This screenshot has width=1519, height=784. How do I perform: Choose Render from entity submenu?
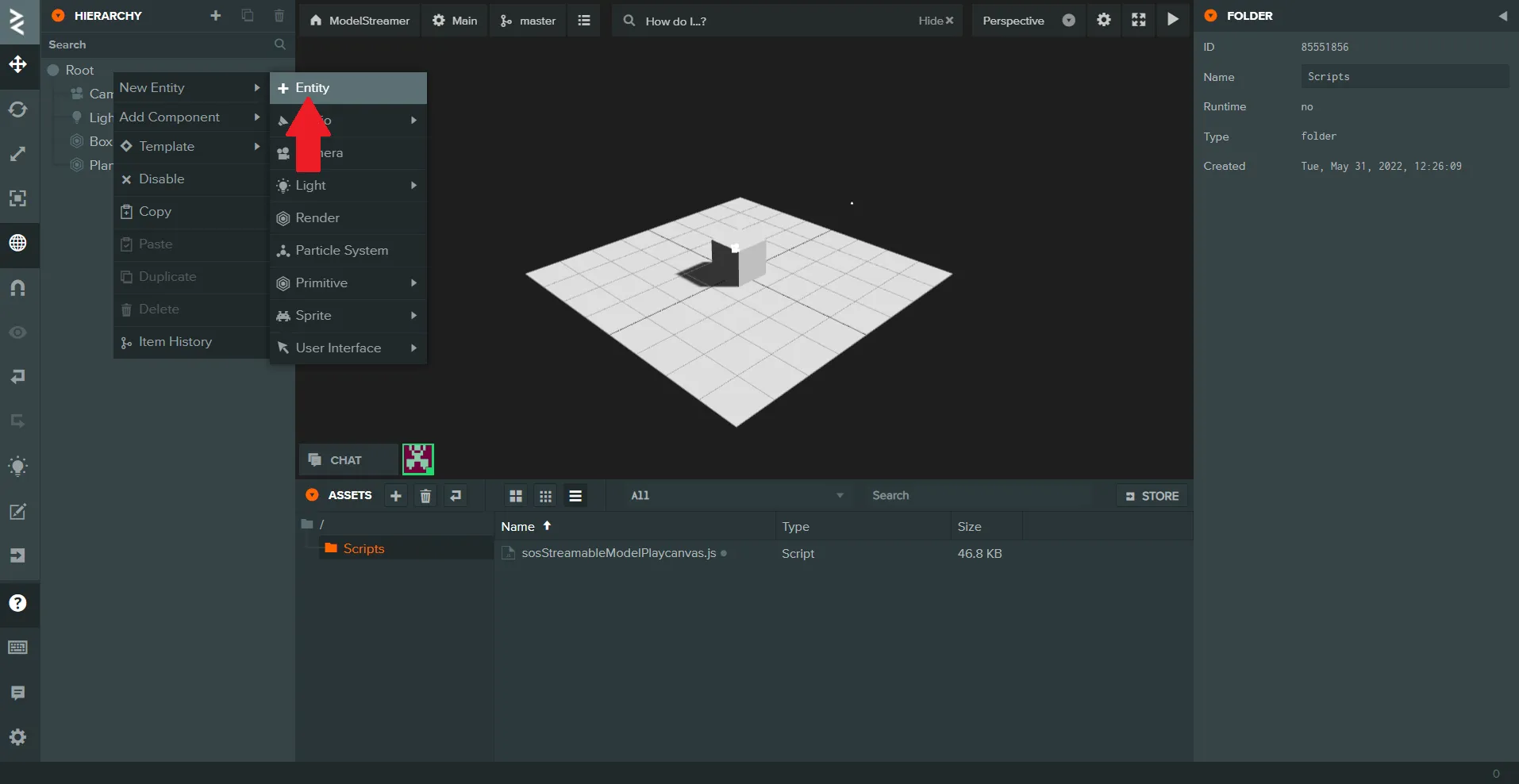click(348, 217)
